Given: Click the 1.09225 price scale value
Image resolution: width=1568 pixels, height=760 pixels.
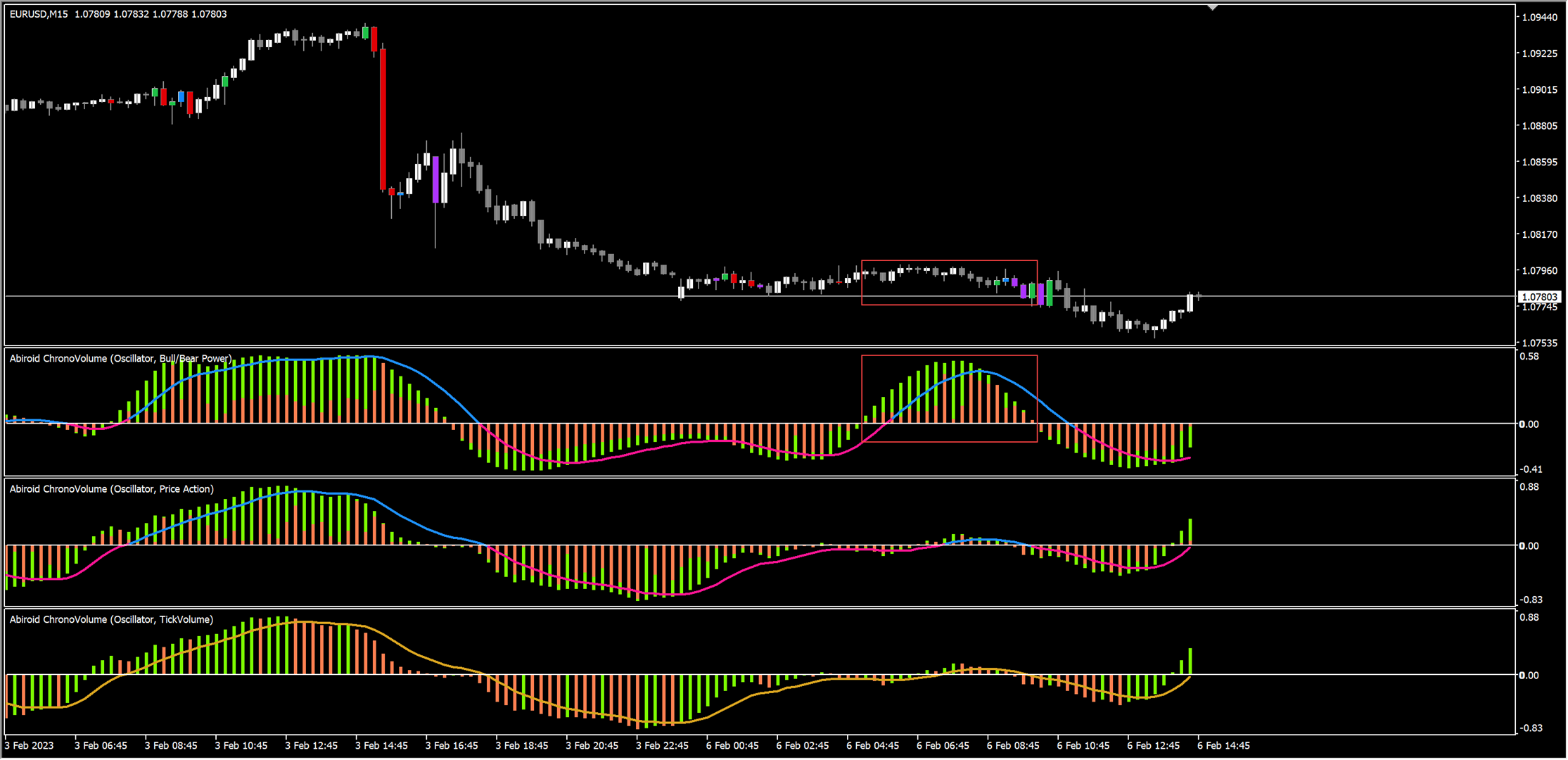Looking at the screenshot, I should click(x=1539, y=53).
